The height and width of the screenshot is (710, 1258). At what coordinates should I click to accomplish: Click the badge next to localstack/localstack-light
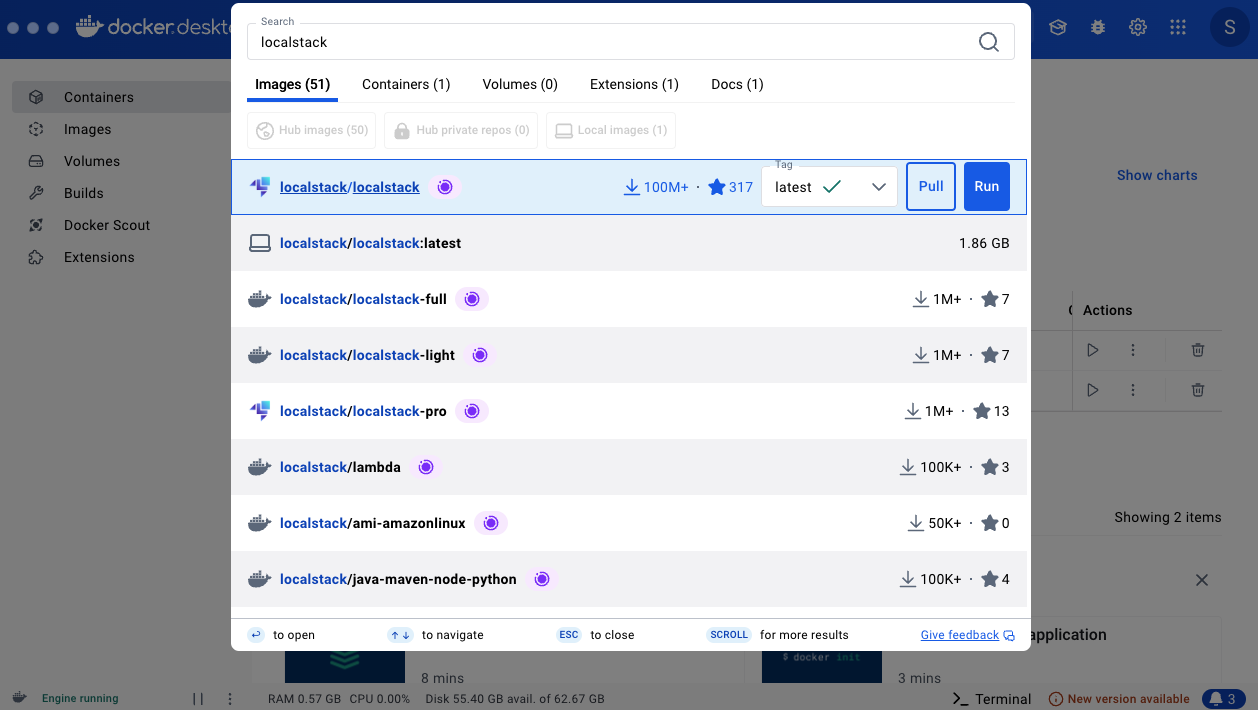point(480,355)
